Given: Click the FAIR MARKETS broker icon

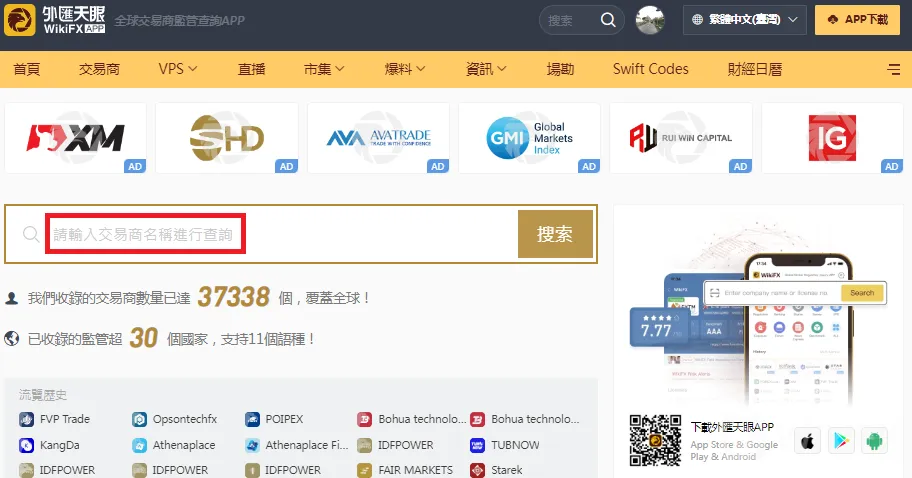Looking at the screenshot, I should 365,470.
